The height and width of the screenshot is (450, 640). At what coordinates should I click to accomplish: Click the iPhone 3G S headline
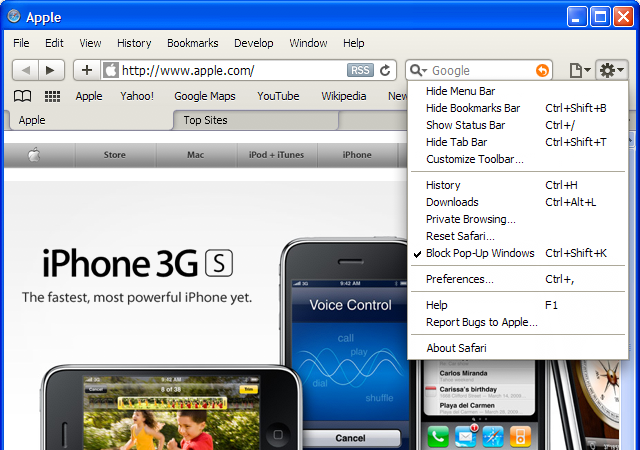click(138, 263)
